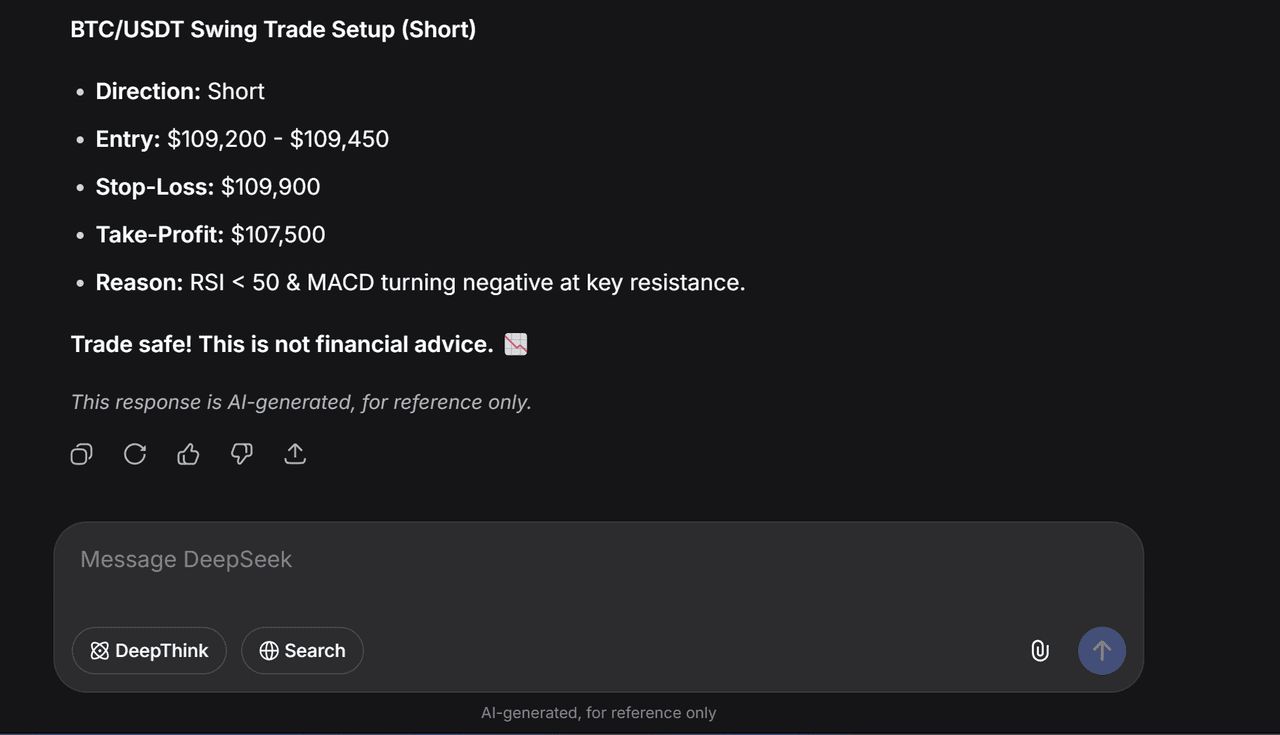Viewport: 1280px width, 735px height.
Task: Click the Message DeepSeek input box
Action: point(400,559)
